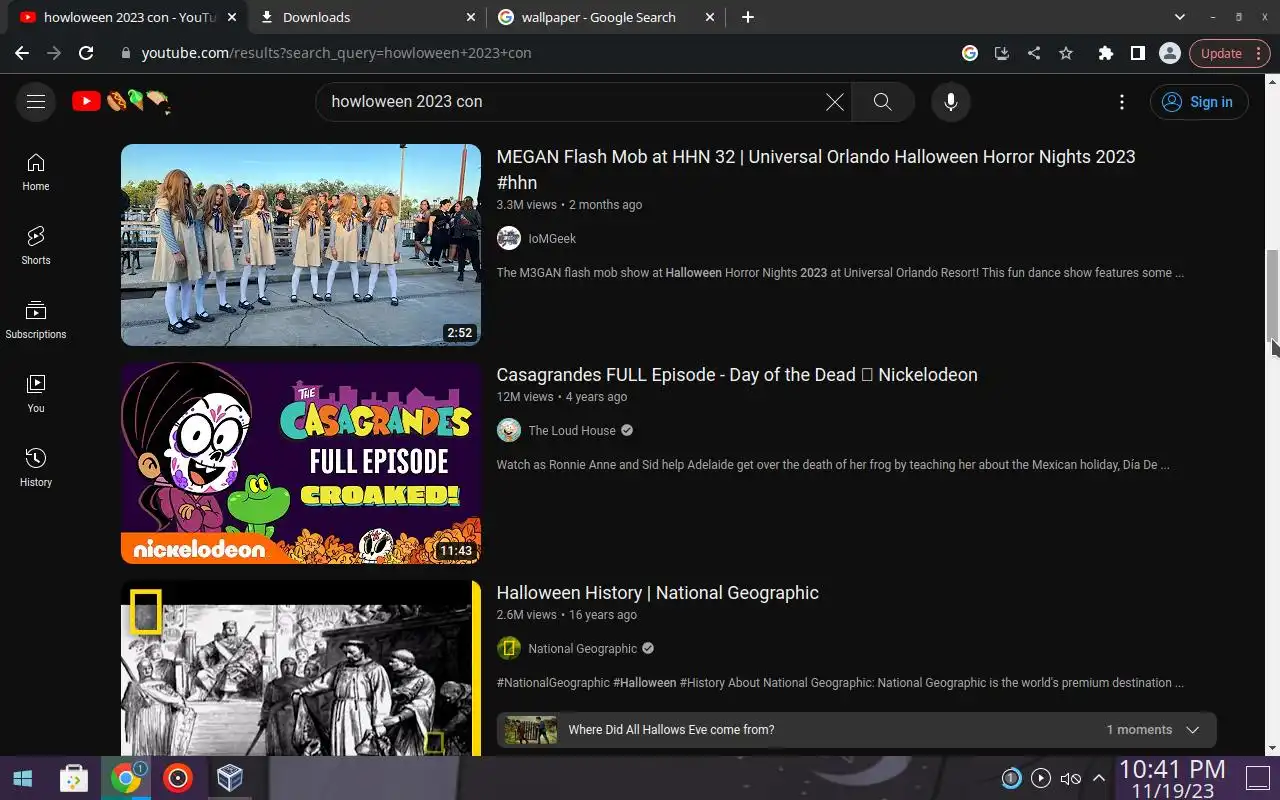1280x800 pixels.
Task: Click The Loud House channel avatar
Action: (x=509, y=430)
